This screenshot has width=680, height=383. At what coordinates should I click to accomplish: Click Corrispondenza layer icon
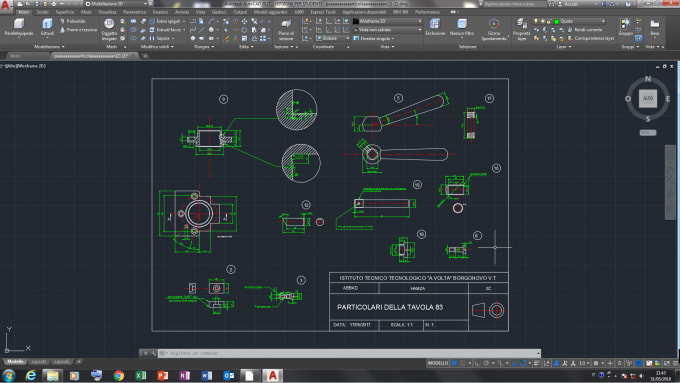coord(570,38)
